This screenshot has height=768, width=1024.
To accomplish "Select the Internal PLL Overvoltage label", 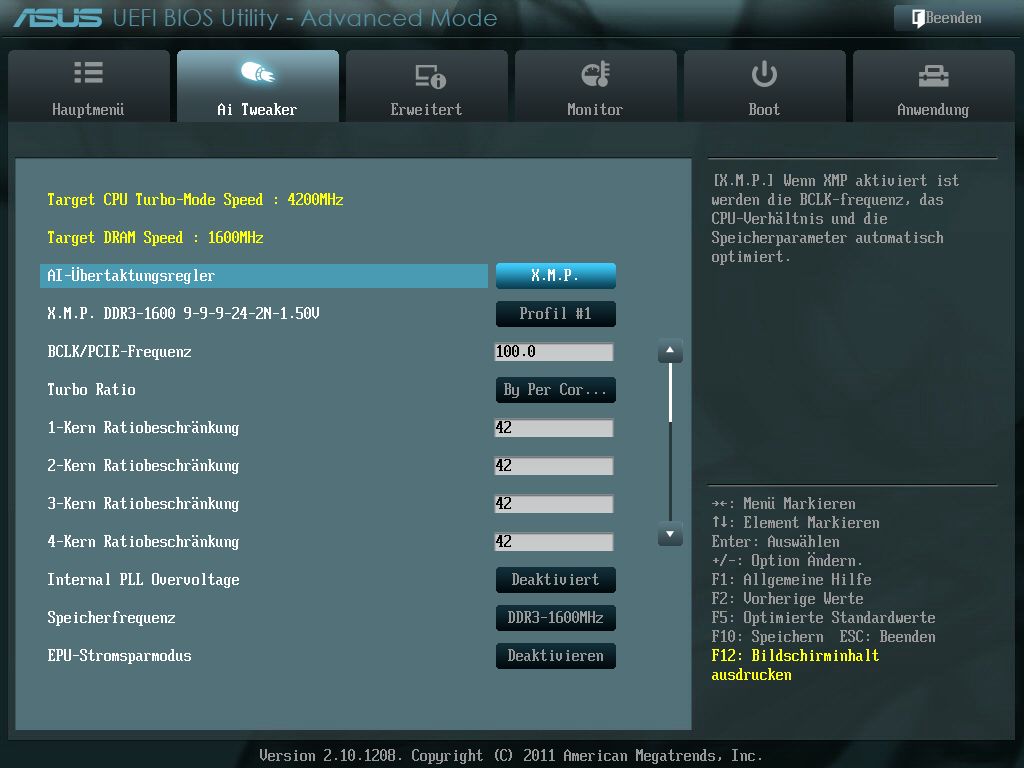I will pyautogui.click(x=143, y=580).
